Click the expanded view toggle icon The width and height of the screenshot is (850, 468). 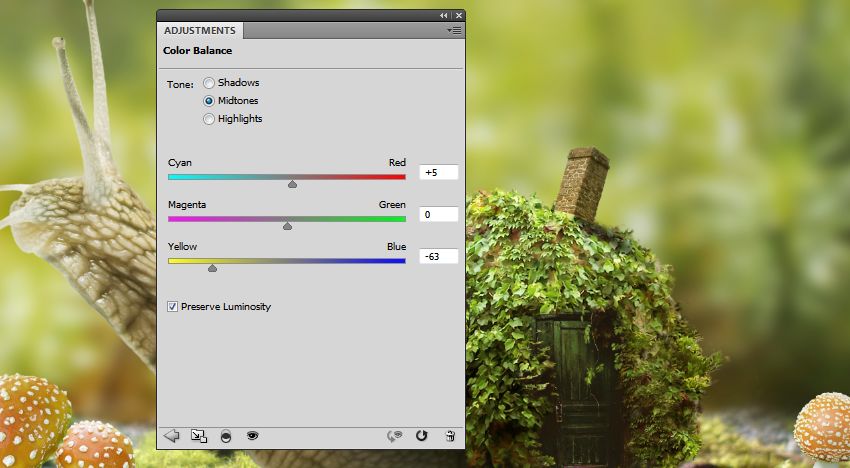point(199,435)
